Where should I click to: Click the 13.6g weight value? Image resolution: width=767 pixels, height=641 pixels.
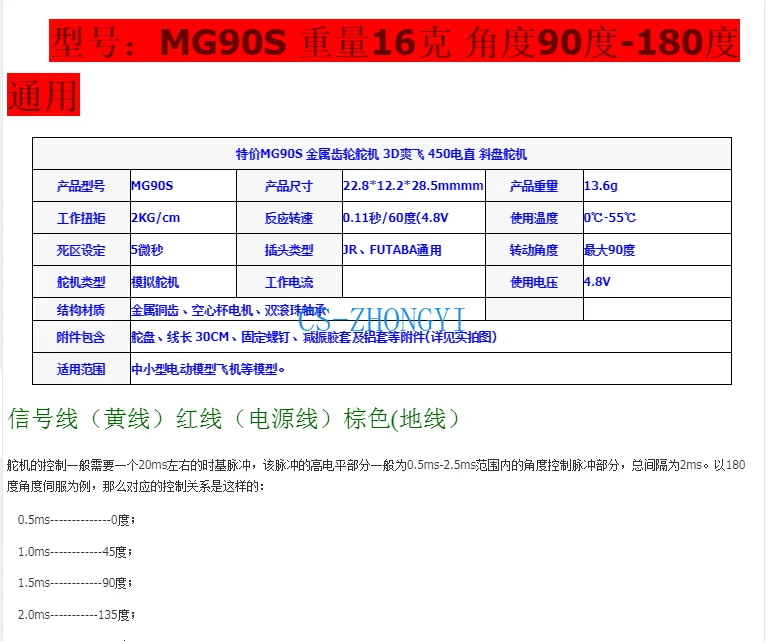(x=601, y=186)
